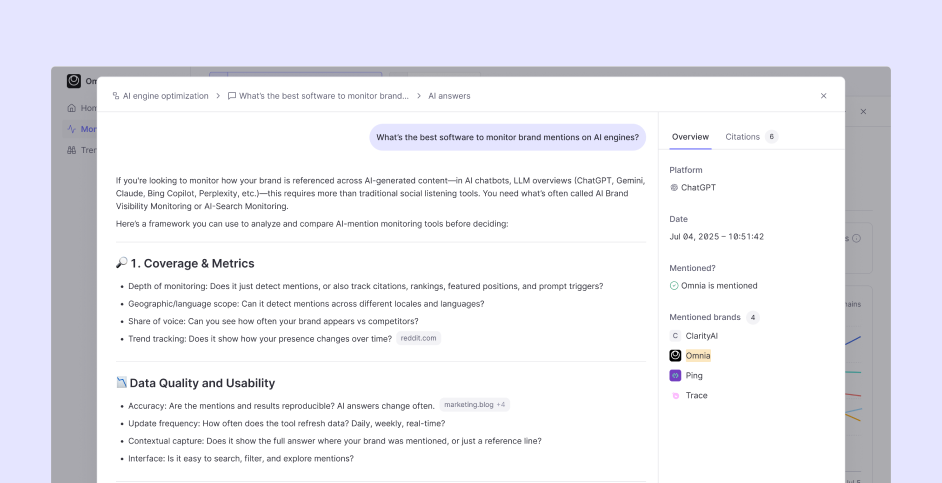Click the '1. Coverage & Metrics' heading

[x=192, y=263]
